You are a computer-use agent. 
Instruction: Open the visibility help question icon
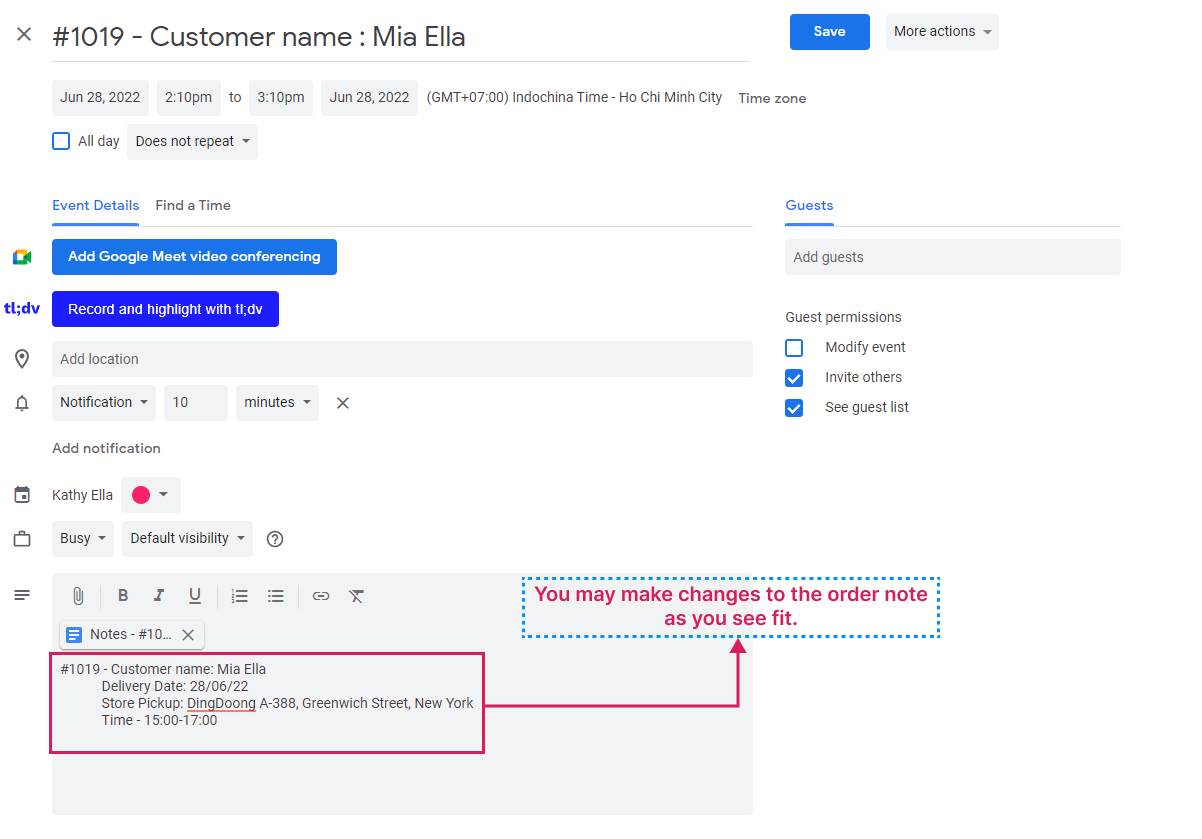pos(275,539)
